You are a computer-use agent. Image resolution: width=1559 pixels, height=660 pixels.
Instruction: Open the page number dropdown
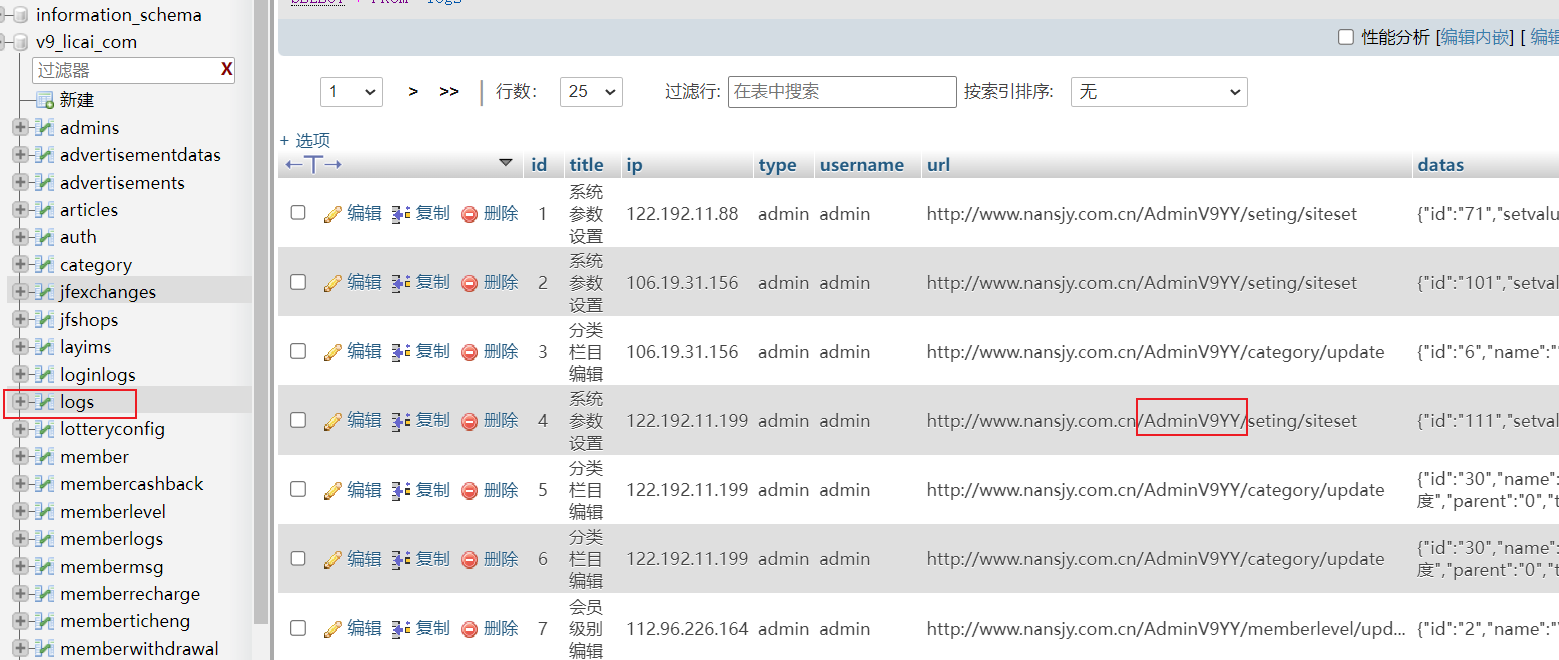[351, 92]
